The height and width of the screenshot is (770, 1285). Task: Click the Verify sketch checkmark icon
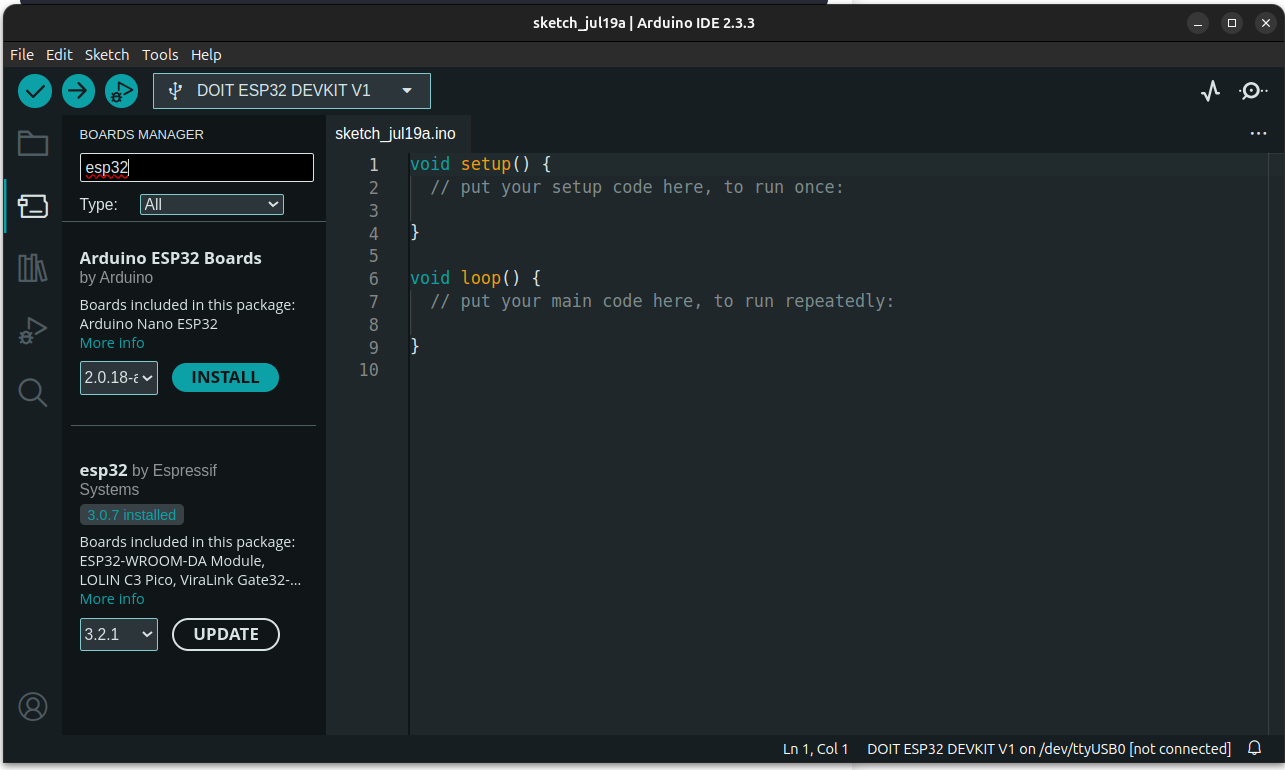35,91
